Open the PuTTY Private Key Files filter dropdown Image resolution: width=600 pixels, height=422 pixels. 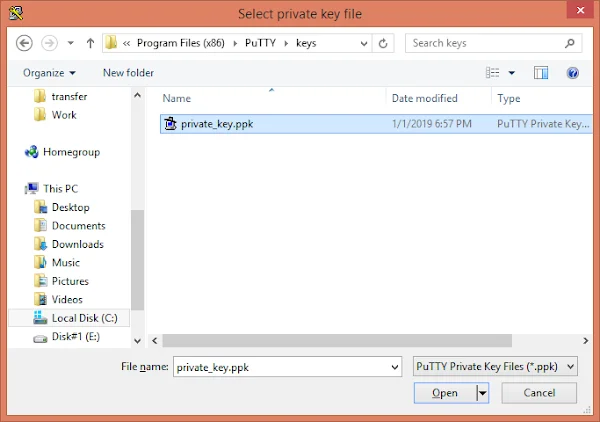tap(495, 367)
